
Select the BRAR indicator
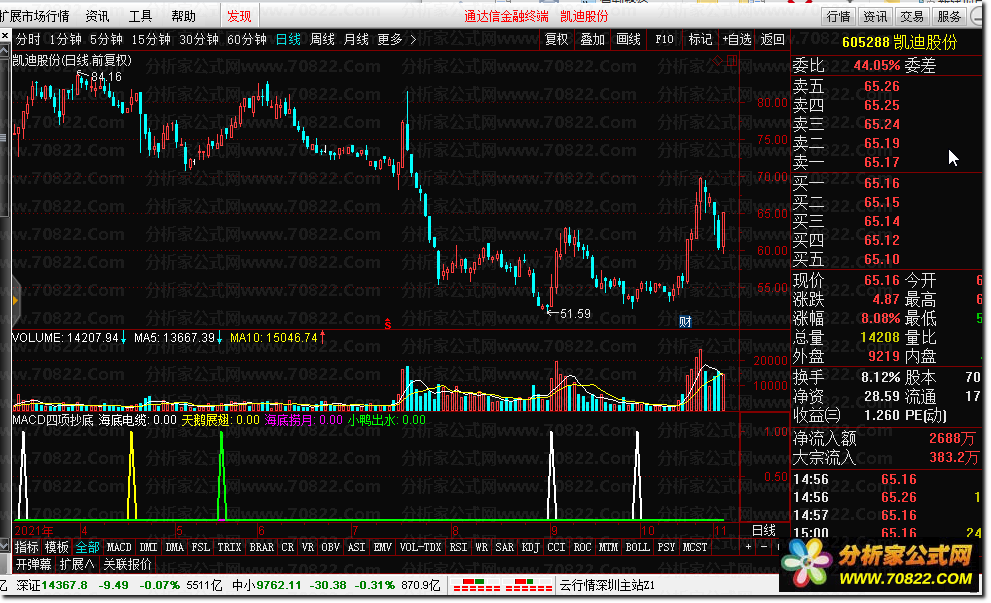point(262,547)
